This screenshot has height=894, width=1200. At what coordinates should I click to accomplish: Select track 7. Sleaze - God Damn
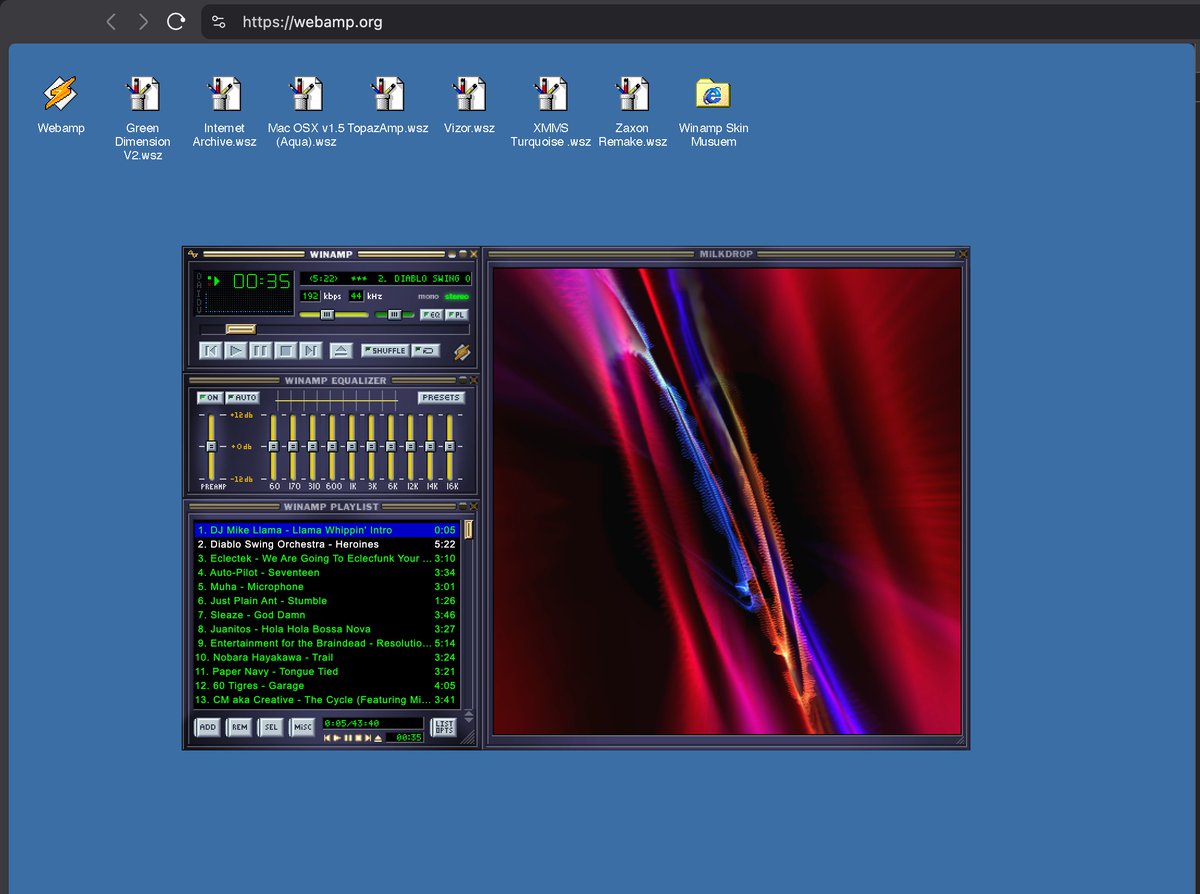point(326,615)
